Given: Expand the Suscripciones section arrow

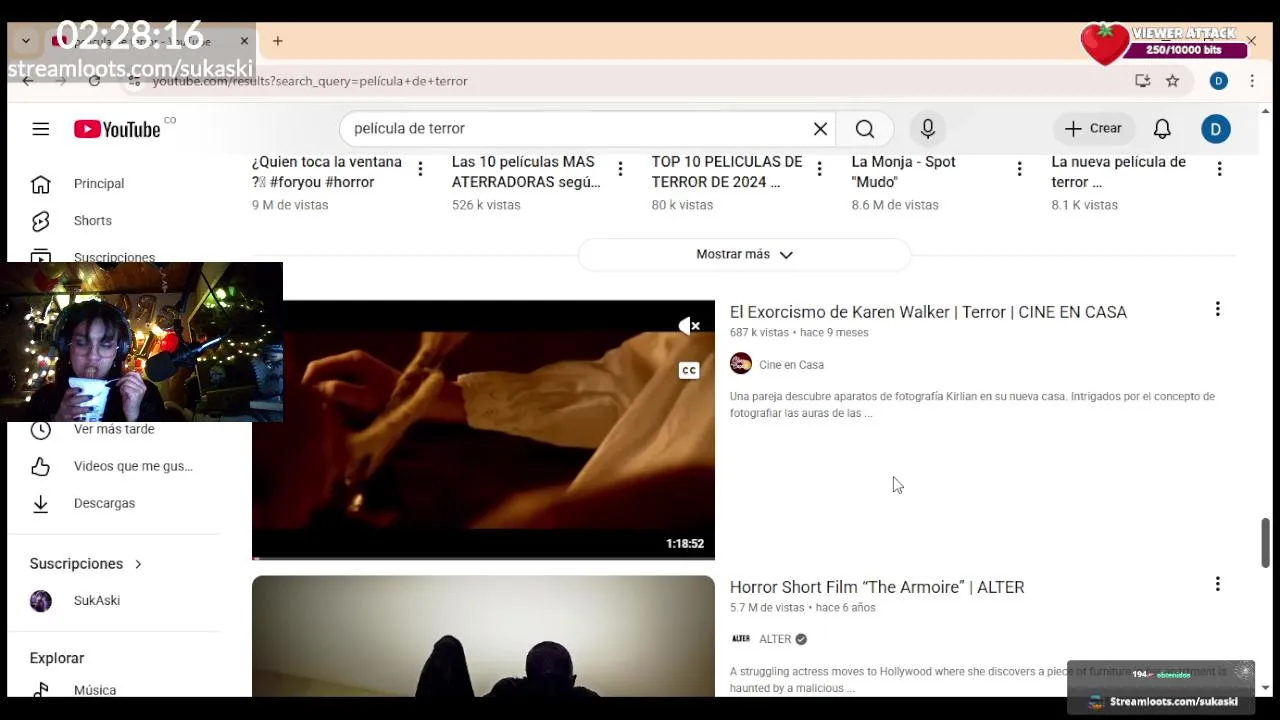Looking at the screenshot, I should point(138,564).
